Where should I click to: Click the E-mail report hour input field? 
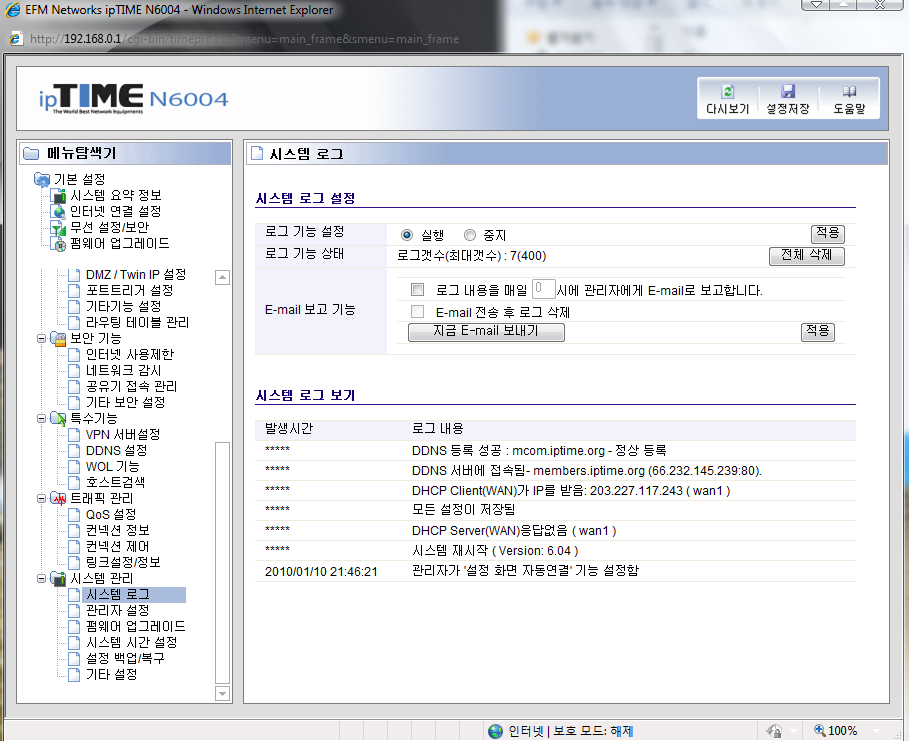point(543,289)
